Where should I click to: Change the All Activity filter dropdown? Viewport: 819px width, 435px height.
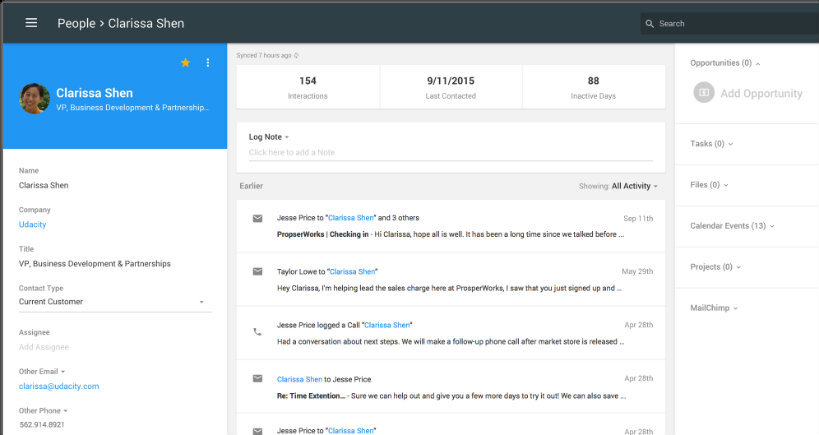(x=635, y=186)
